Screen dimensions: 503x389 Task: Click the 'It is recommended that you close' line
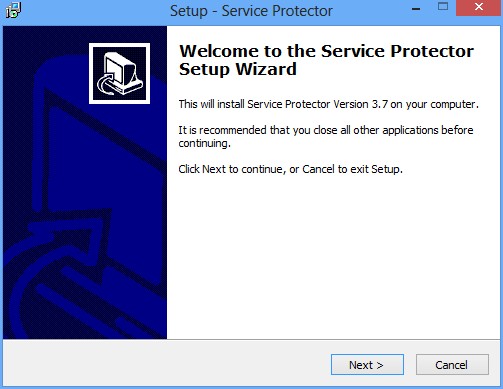click(326, 130)
